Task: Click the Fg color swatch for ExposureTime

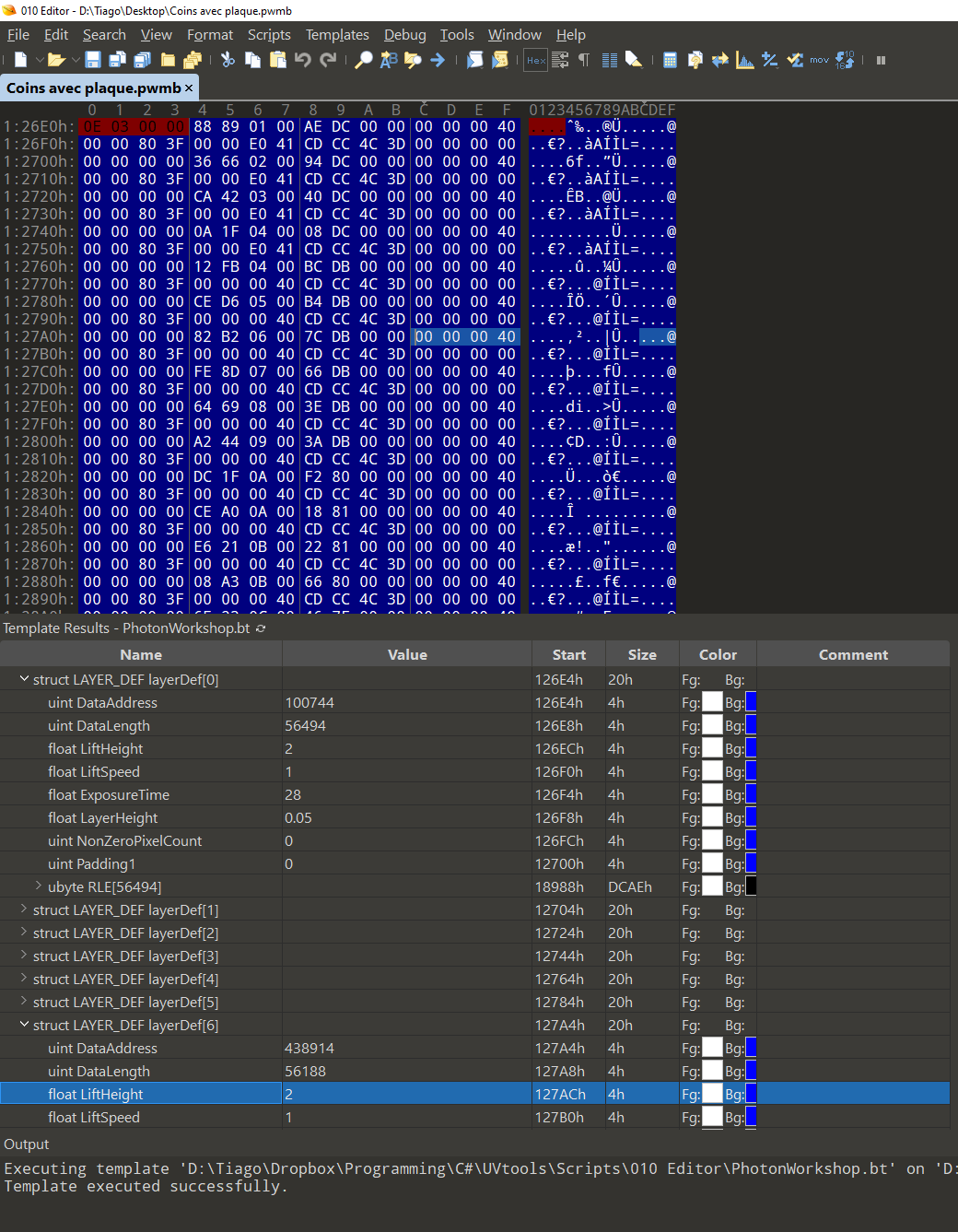Action: (x=712, y=793)
